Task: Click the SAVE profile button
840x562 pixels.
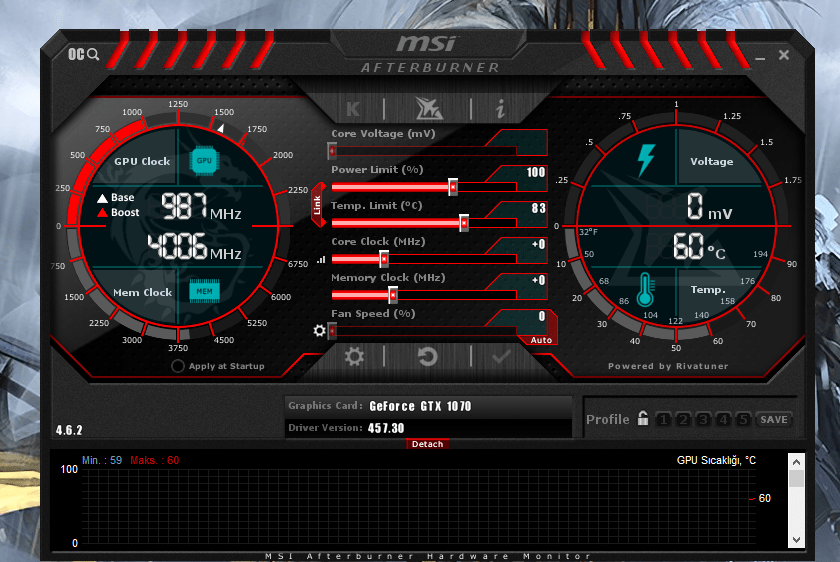Action: pyautogui.click(x=774, y=419)
